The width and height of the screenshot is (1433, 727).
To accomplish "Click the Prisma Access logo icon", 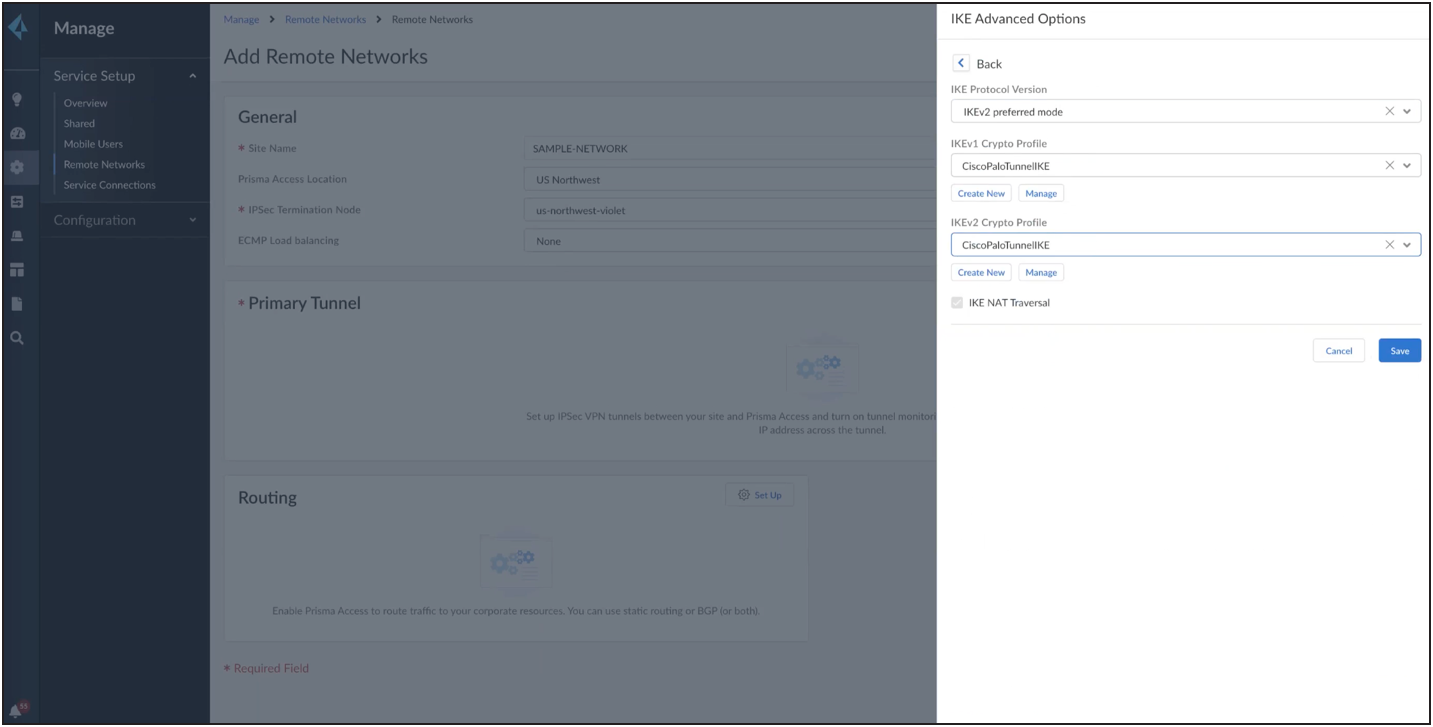I will [x=19, y=27].
